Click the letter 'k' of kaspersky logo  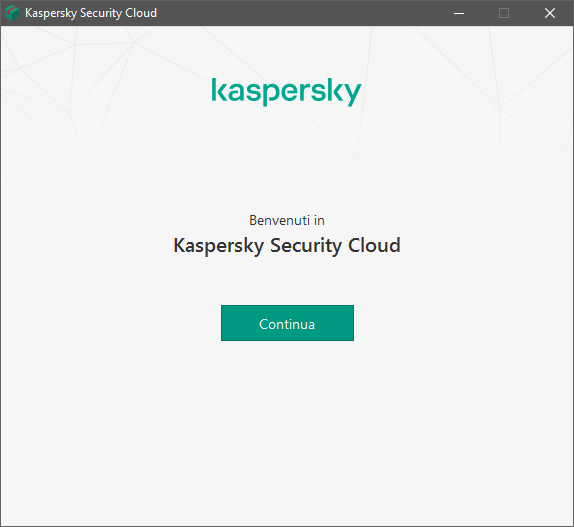[x=219, y=89]
